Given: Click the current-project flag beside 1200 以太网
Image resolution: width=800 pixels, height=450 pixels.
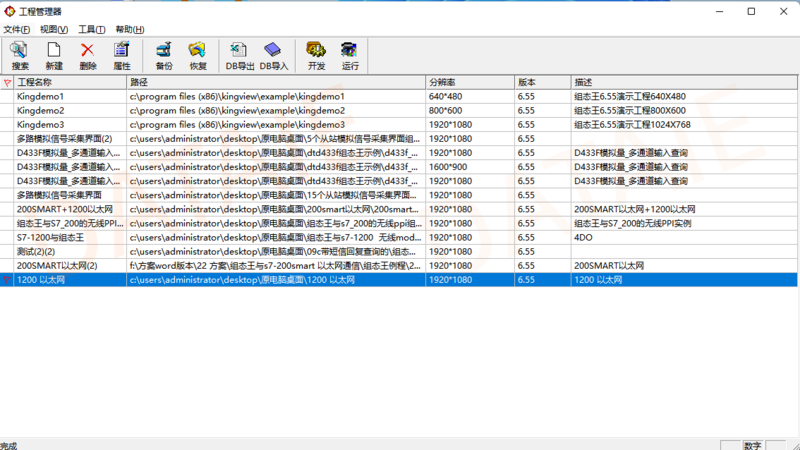Looking at the screenshot, I should pos(7,280).
